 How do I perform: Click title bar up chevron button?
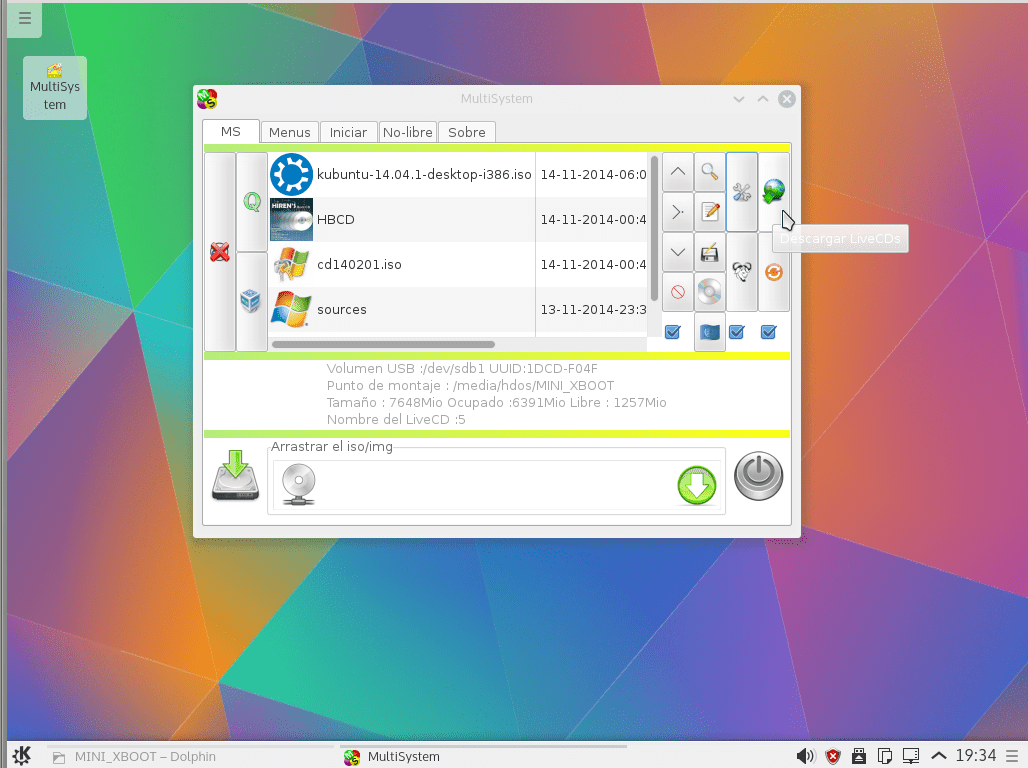[x=762, y=99]
